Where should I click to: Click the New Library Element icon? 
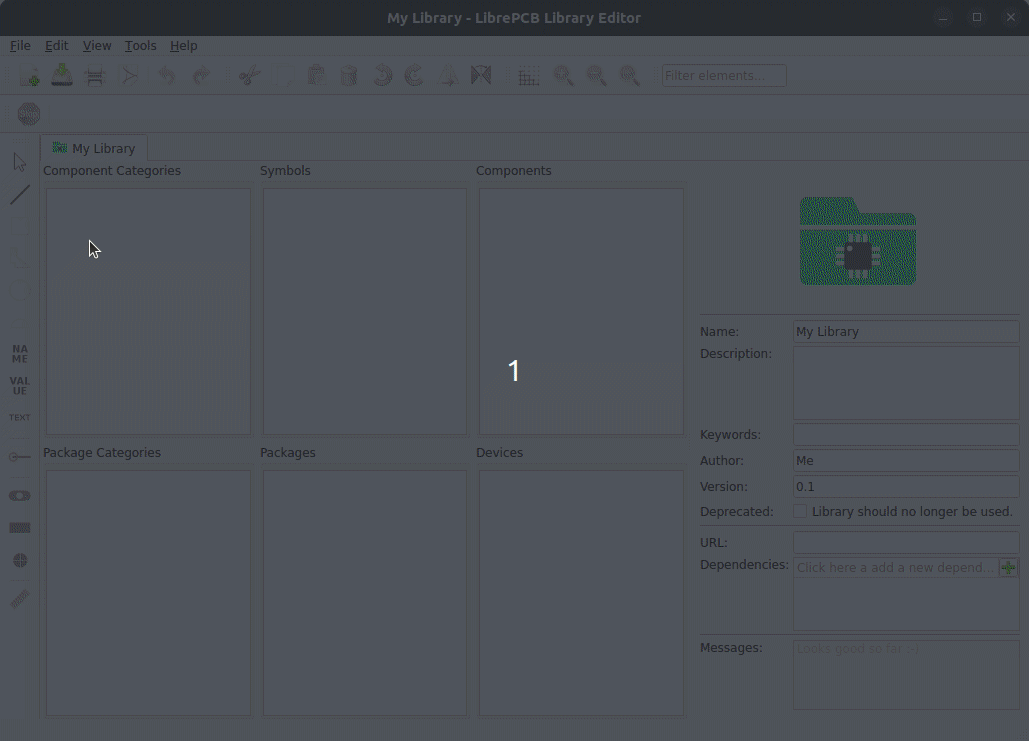(30, 76)
